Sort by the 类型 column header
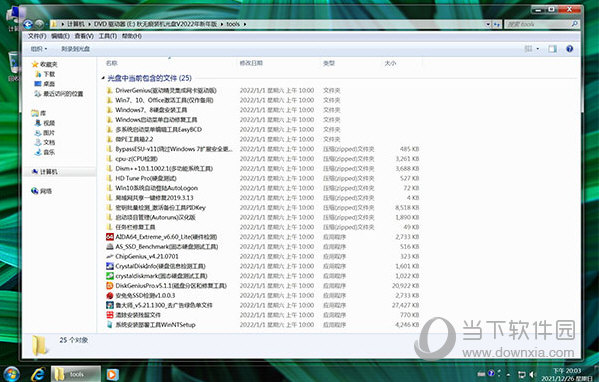The image size is (599, 382). pyautogui.click(x=329, y=63)
